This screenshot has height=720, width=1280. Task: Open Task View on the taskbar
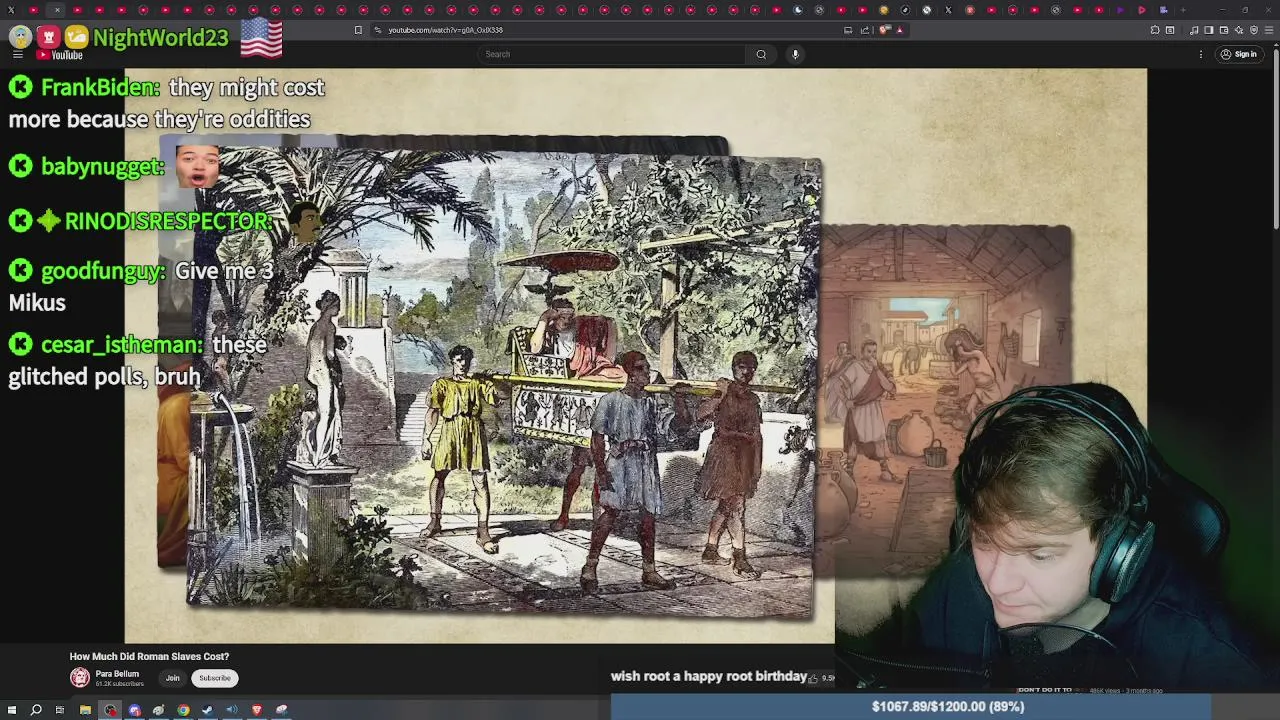(60, 710)
